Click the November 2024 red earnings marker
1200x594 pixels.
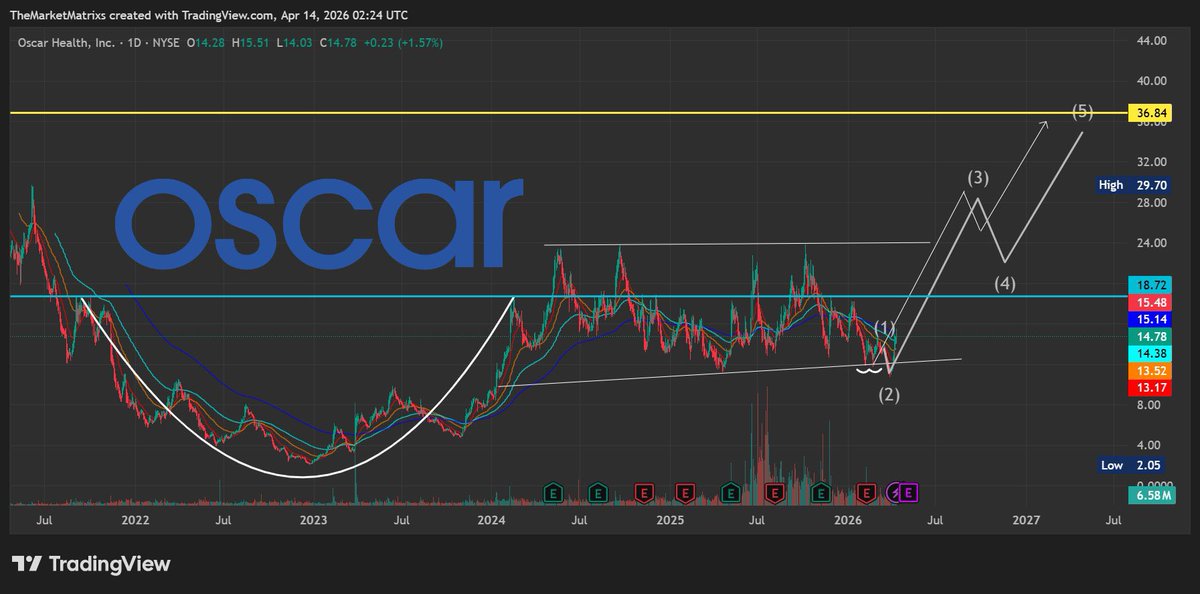click(x=645, y=492)
